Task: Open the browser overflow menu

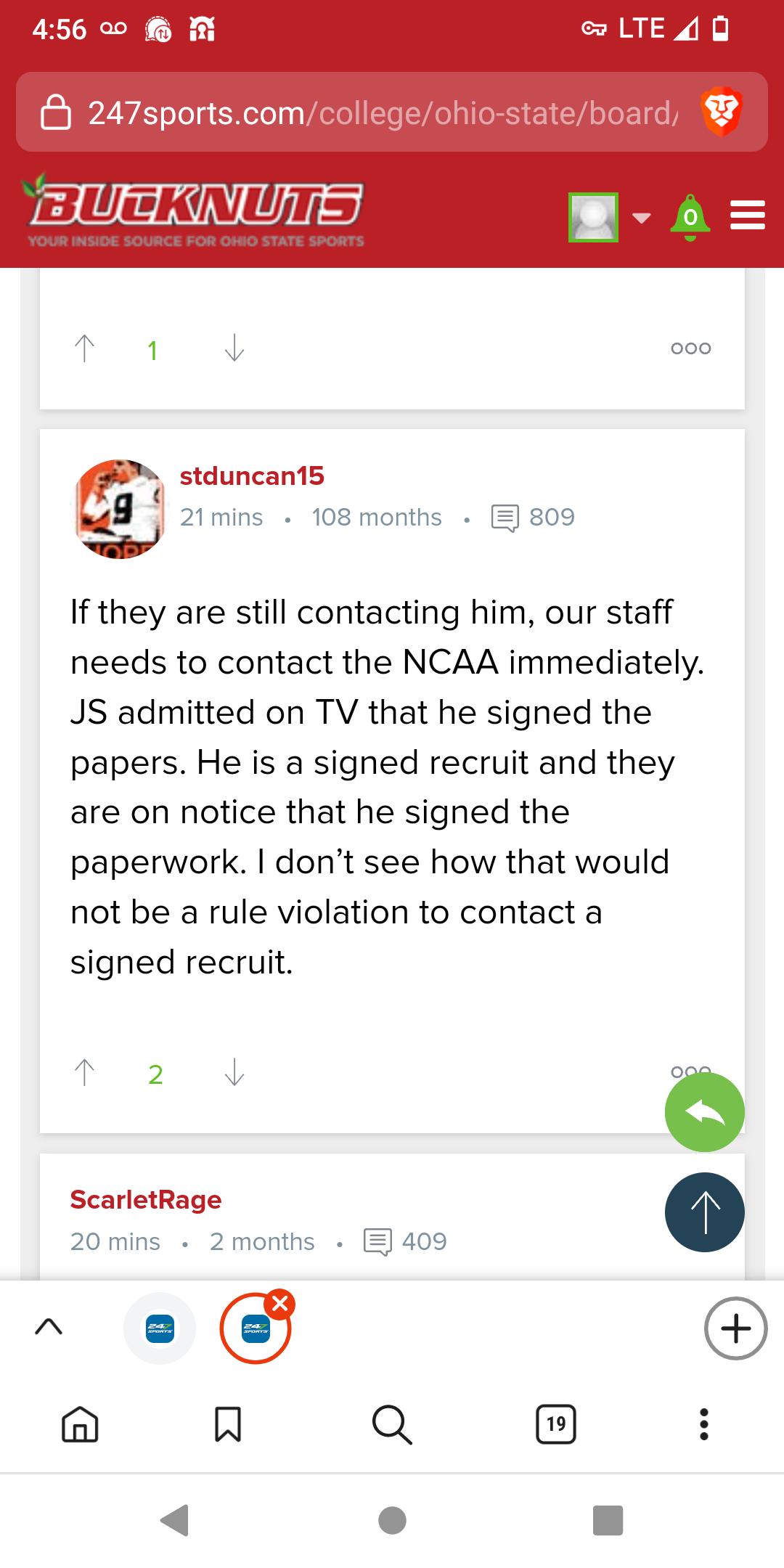Action: point(703,1425)
